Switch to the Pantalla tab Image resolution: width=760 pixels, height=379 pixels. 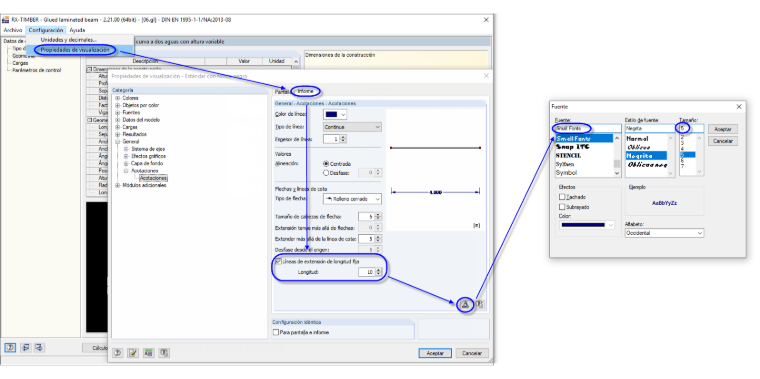point(283,92)
